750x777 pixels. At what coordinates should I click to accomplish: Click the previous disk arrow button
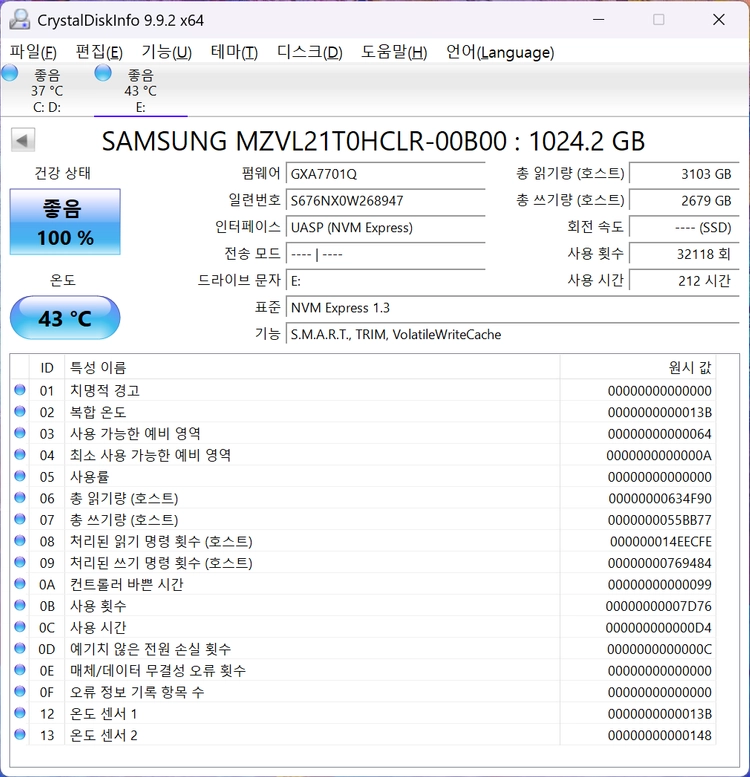pyautogui.click(x=23, y=140)
